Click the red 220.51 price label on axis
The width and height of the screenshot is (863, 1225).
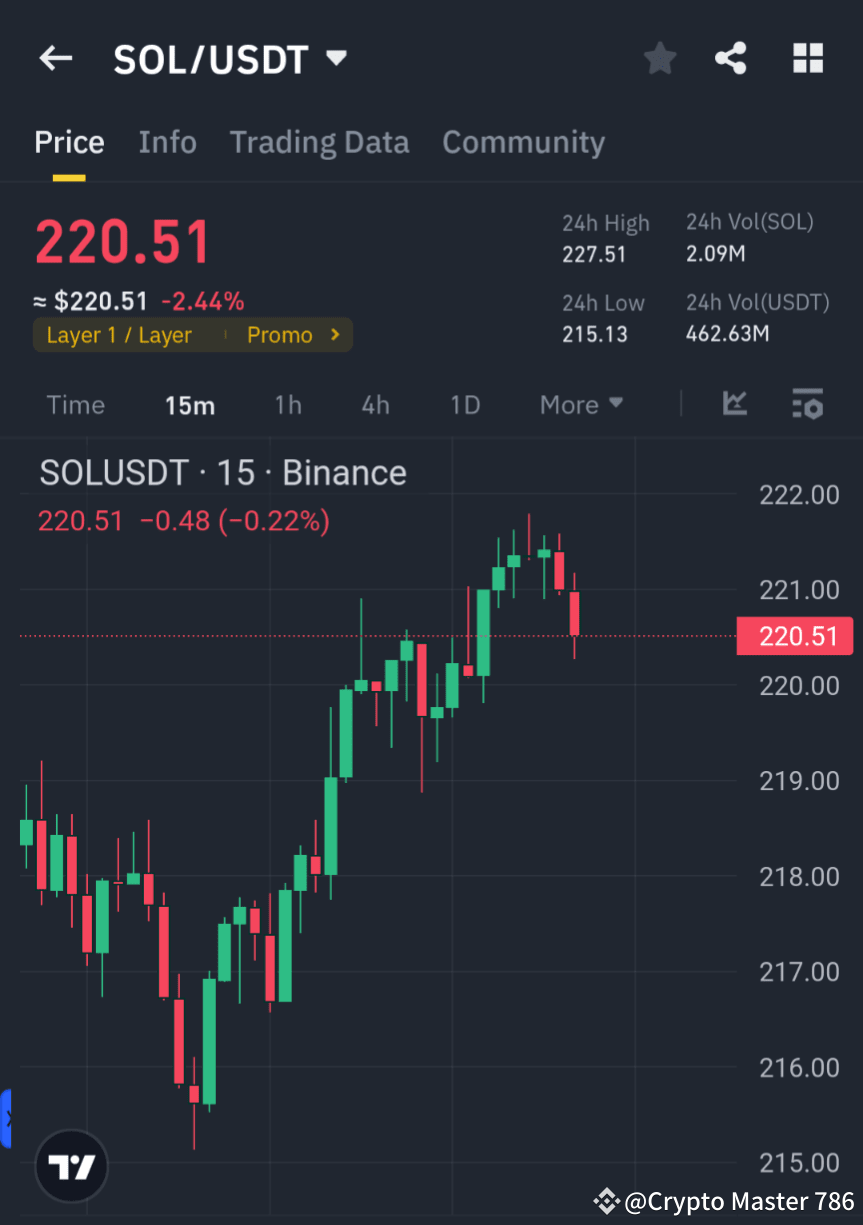click(x=795, y=636)
